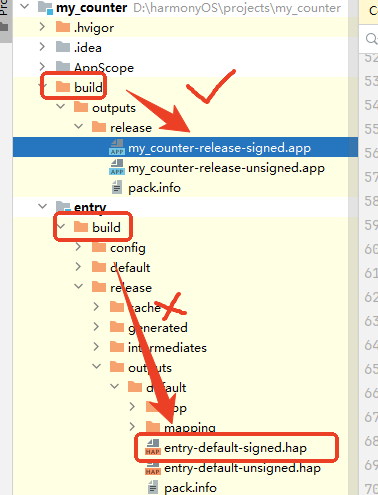Collapse the entry release folder chevron
The image size is (378, 495).
[79, 286]
